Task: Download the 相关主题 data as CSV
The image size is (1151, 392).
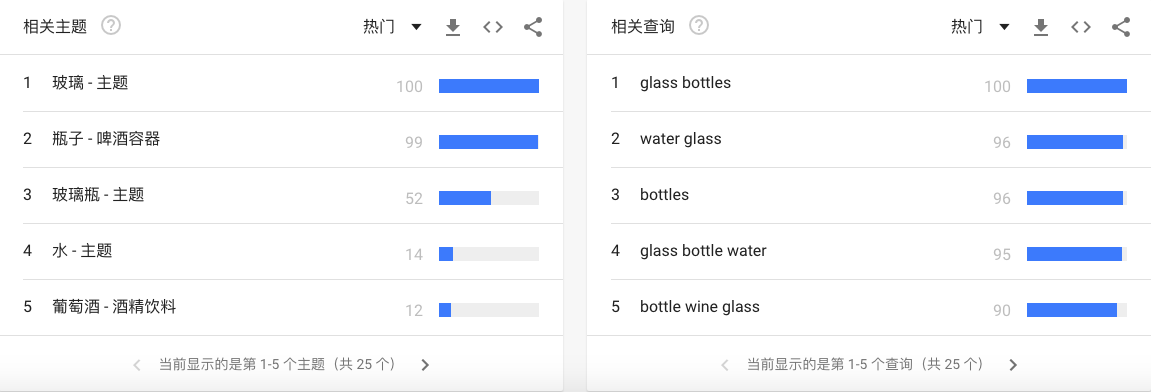Action: [453, 27]
